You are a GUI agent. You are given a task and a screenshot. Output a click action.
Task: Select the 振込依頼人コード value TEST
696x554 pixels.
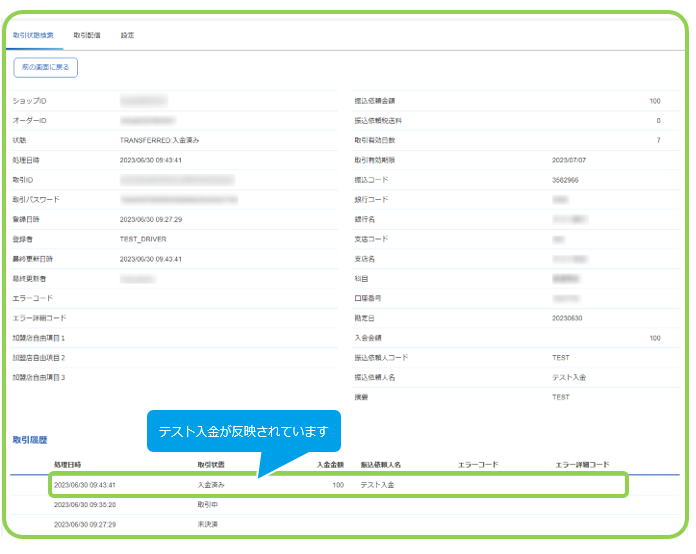point(561,358)
